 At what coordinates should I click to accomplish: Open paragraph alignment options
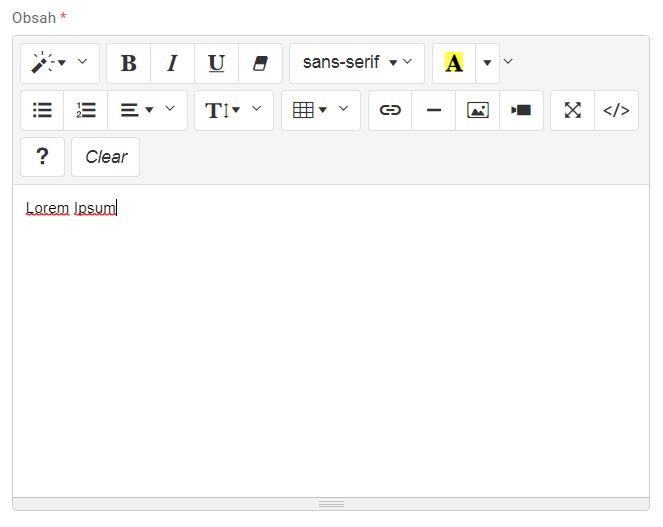click(x=146, y=110)
